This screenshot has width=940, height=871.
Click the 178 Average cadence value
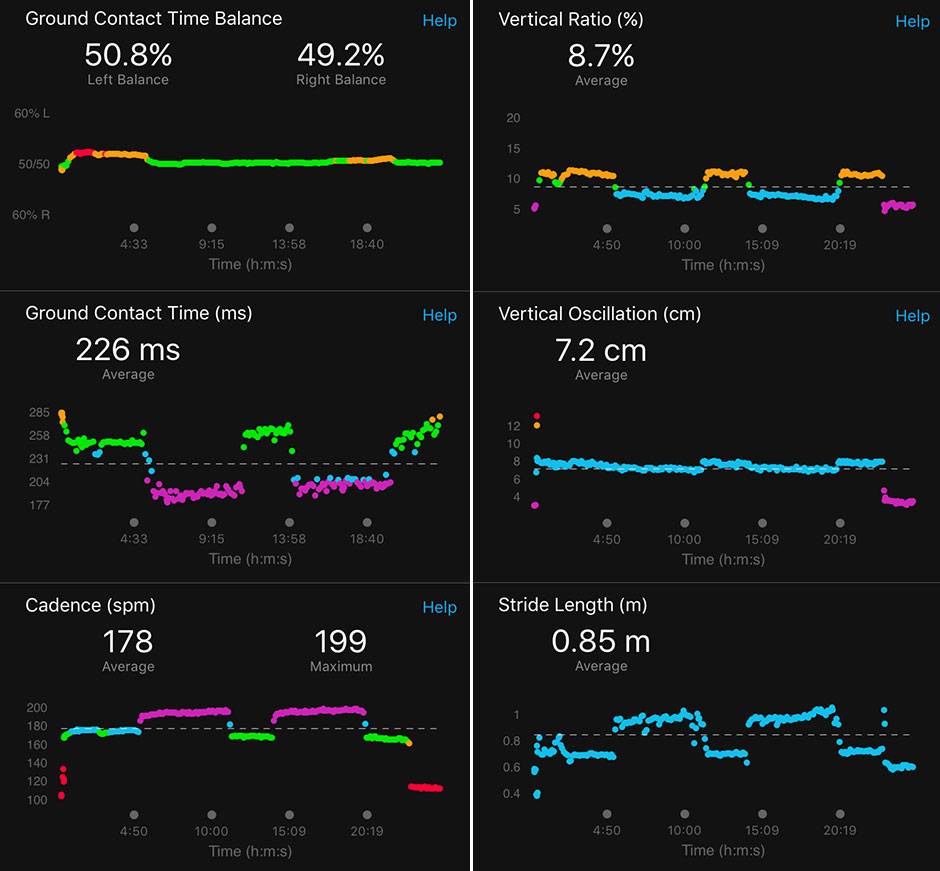pyautogui.click(x=128, y=642)
